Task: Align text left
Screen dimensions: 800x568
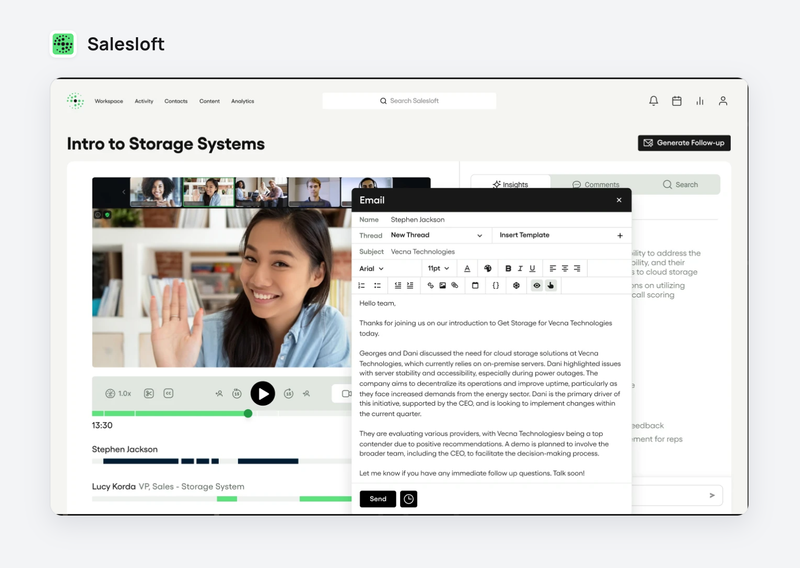Action: click(553, 268)
